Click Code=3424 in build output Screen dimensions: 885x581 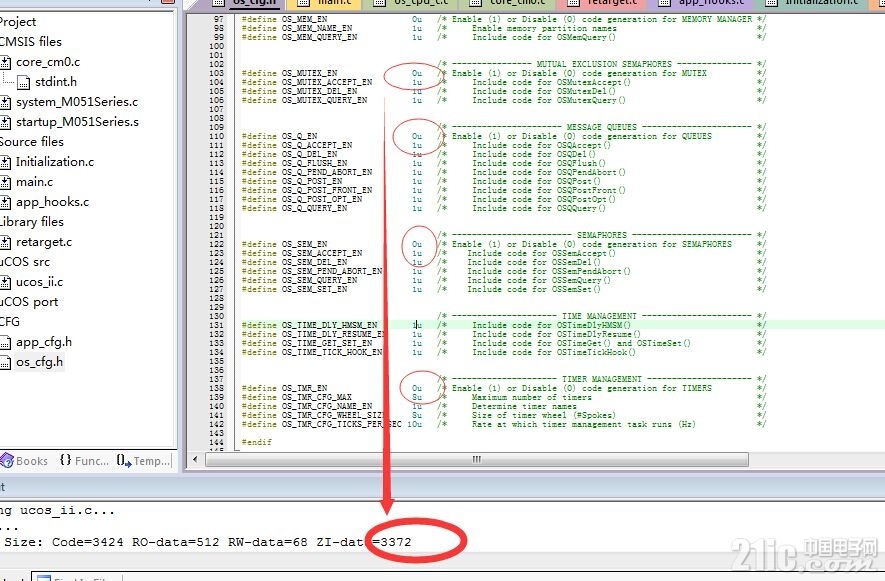coord(87,542)
